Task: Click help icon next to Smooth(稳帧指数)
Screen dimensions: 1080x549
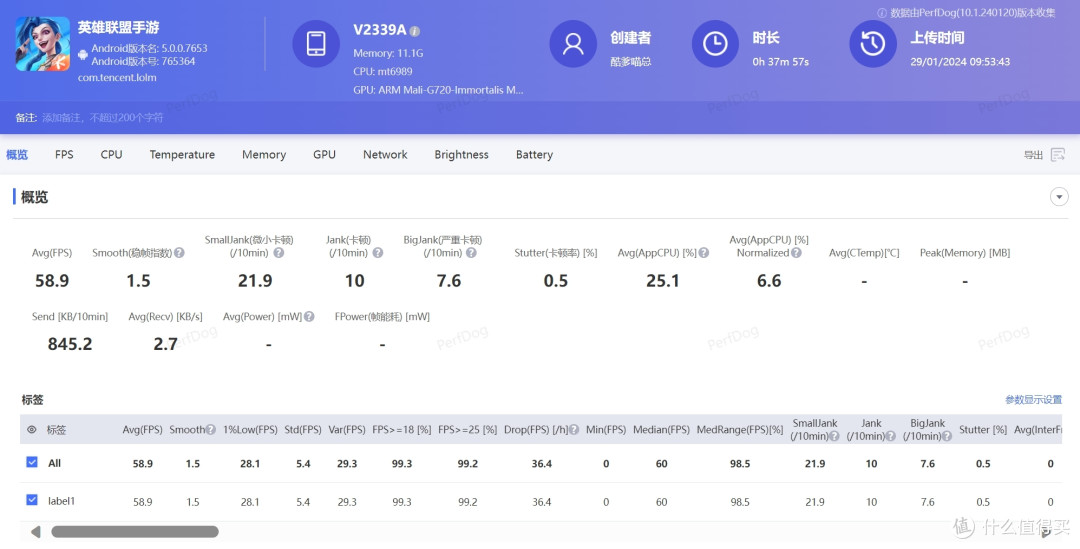Action: (x=179, y=253)
